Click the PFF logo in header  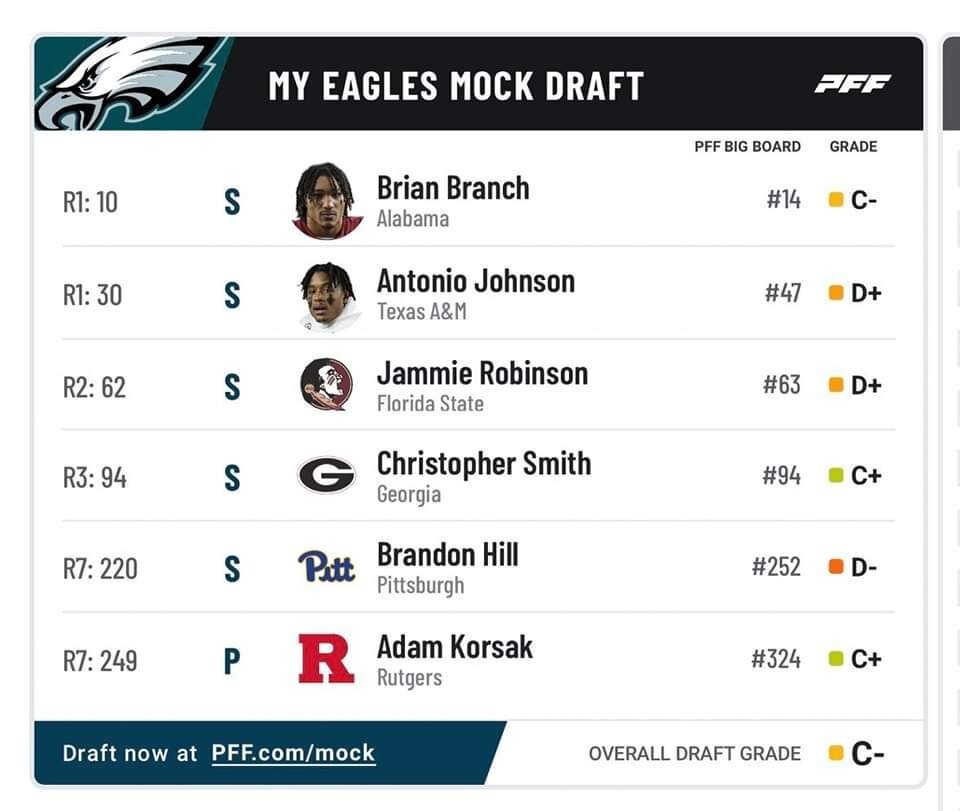pos(852,84)
